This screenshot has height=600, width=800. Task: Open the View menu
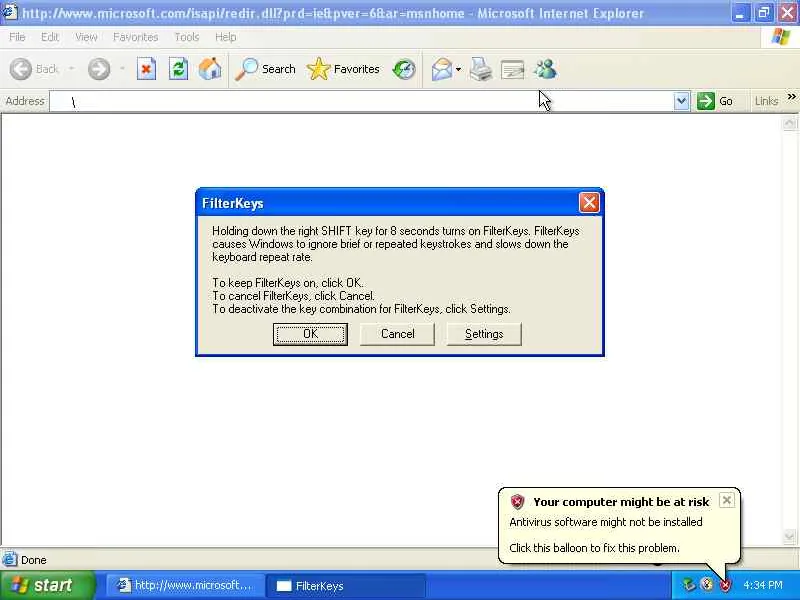[86, 37]
